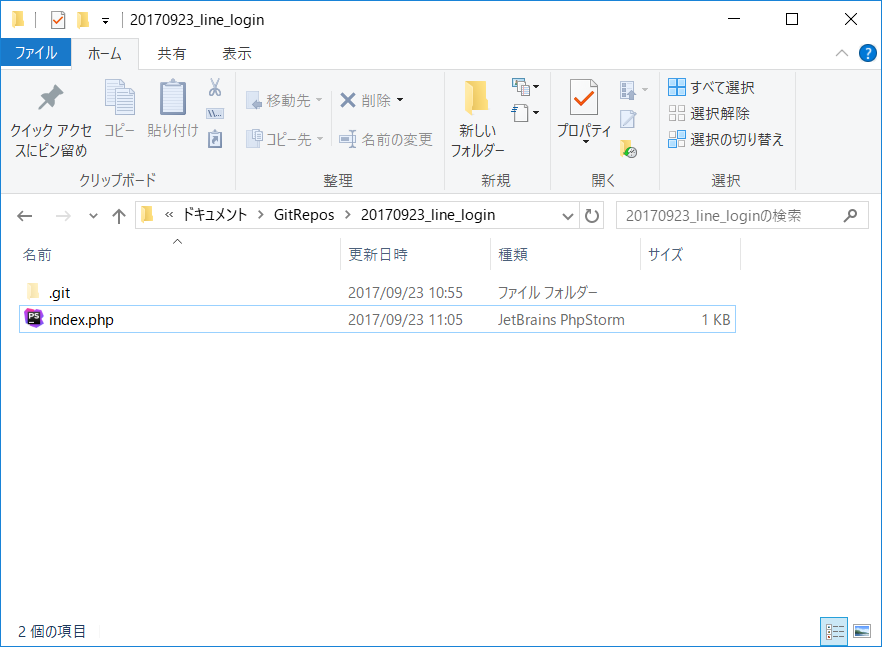The width and height of the screenshot is (882, 647).
Task: Select all items with すべて選択
Action: pyautogui.click(x=711, y=87)
